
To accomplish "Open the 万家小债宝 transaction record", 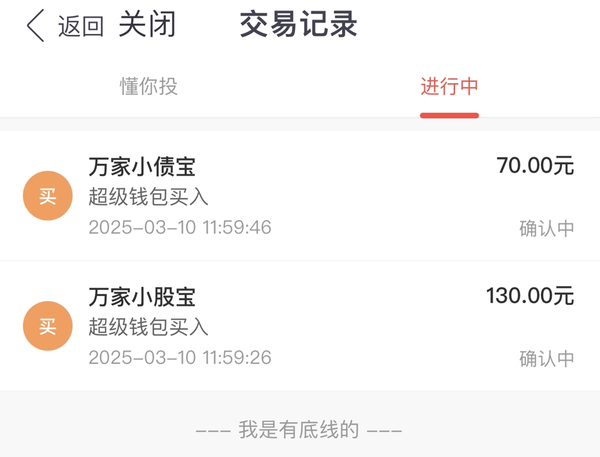I will pyautogui.click(x=300, y=196).
